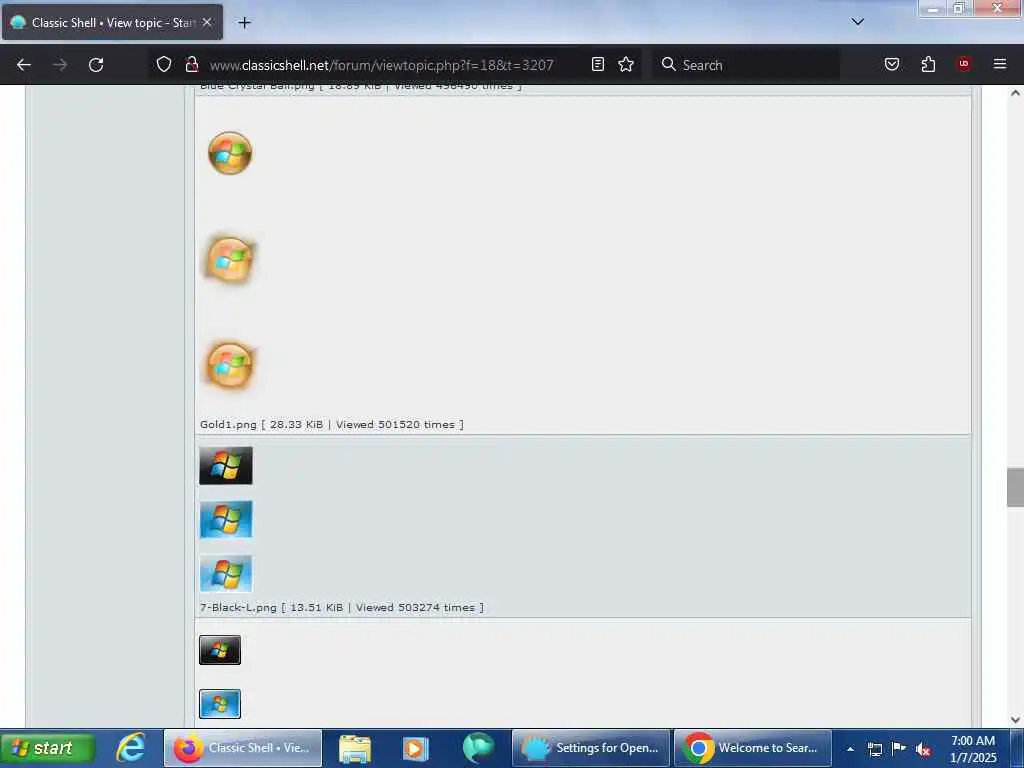The height and width of the screenshot is (768, 1024).
Task: Focus the Search box in toolbar
Action: (746, 65)
